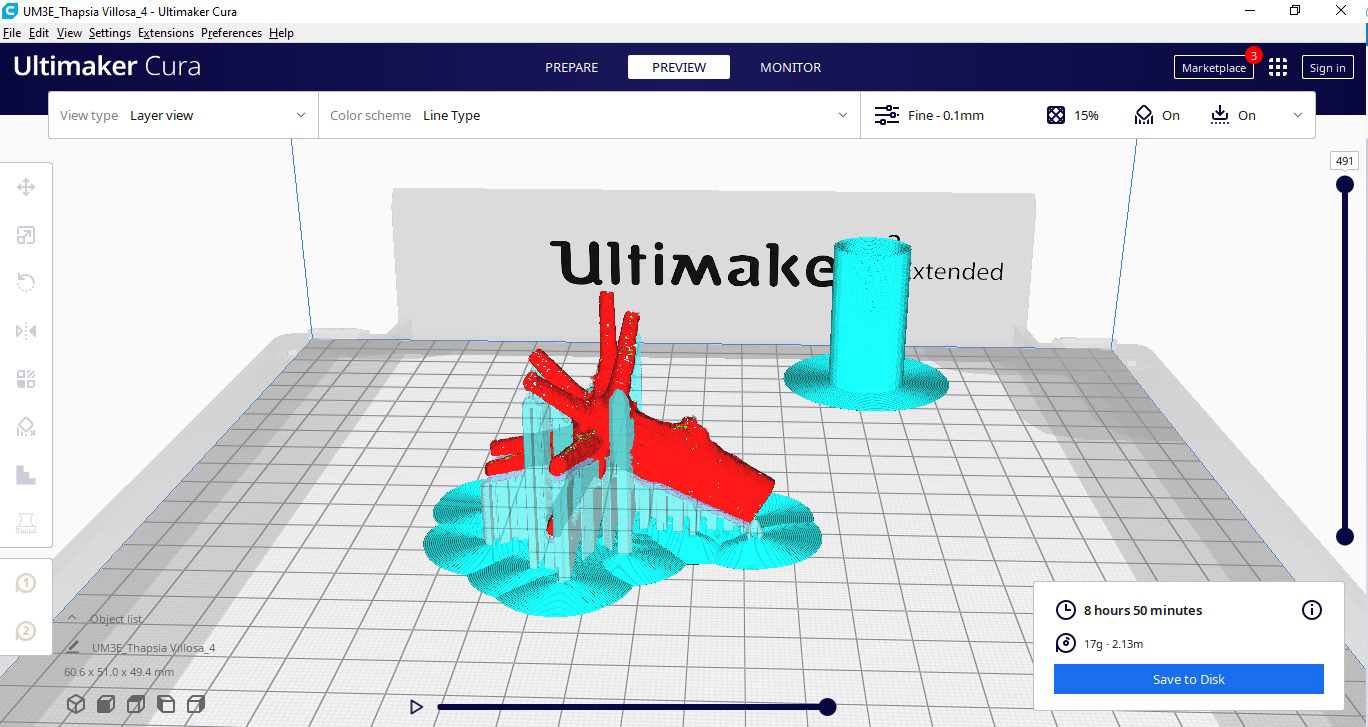Open the Settings menu
The width and height of the screenshot is (1368, 727).
110,33
